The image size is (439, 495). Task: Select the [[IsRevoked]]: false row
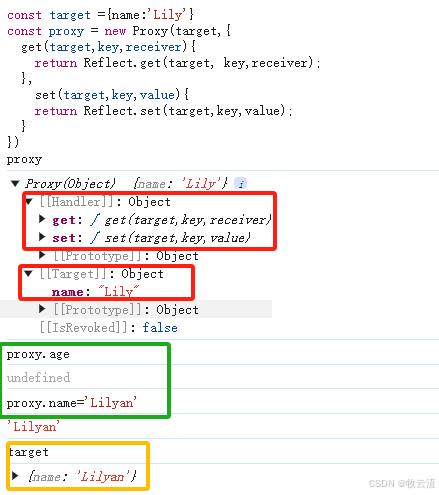coord(109,328)
